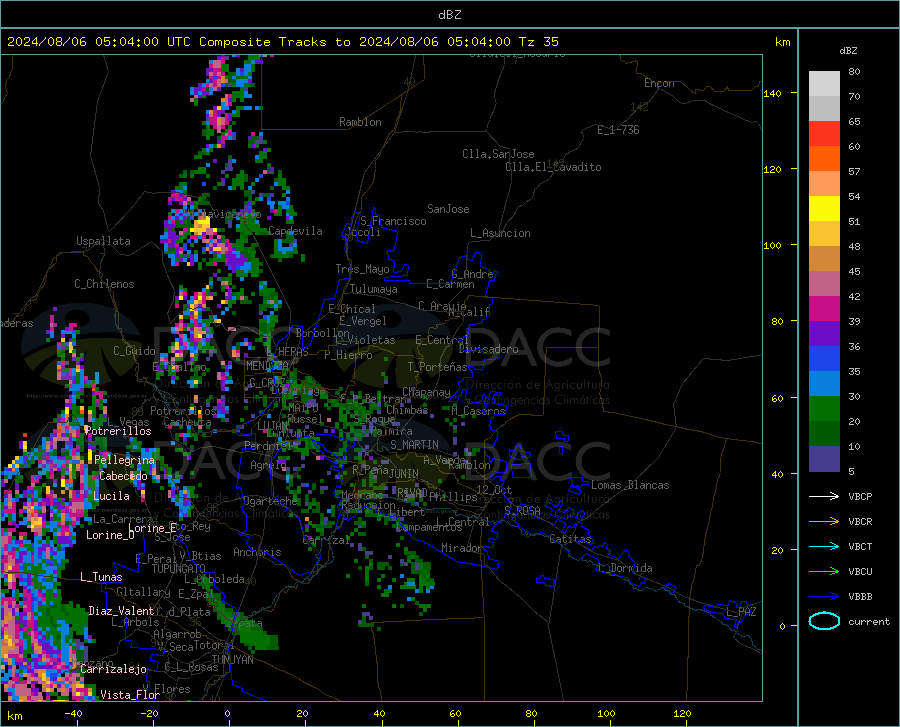Viewport: 900px width, 727px height.
Task: Click the Diaz_Valent map label
Action: pos(121,611)
